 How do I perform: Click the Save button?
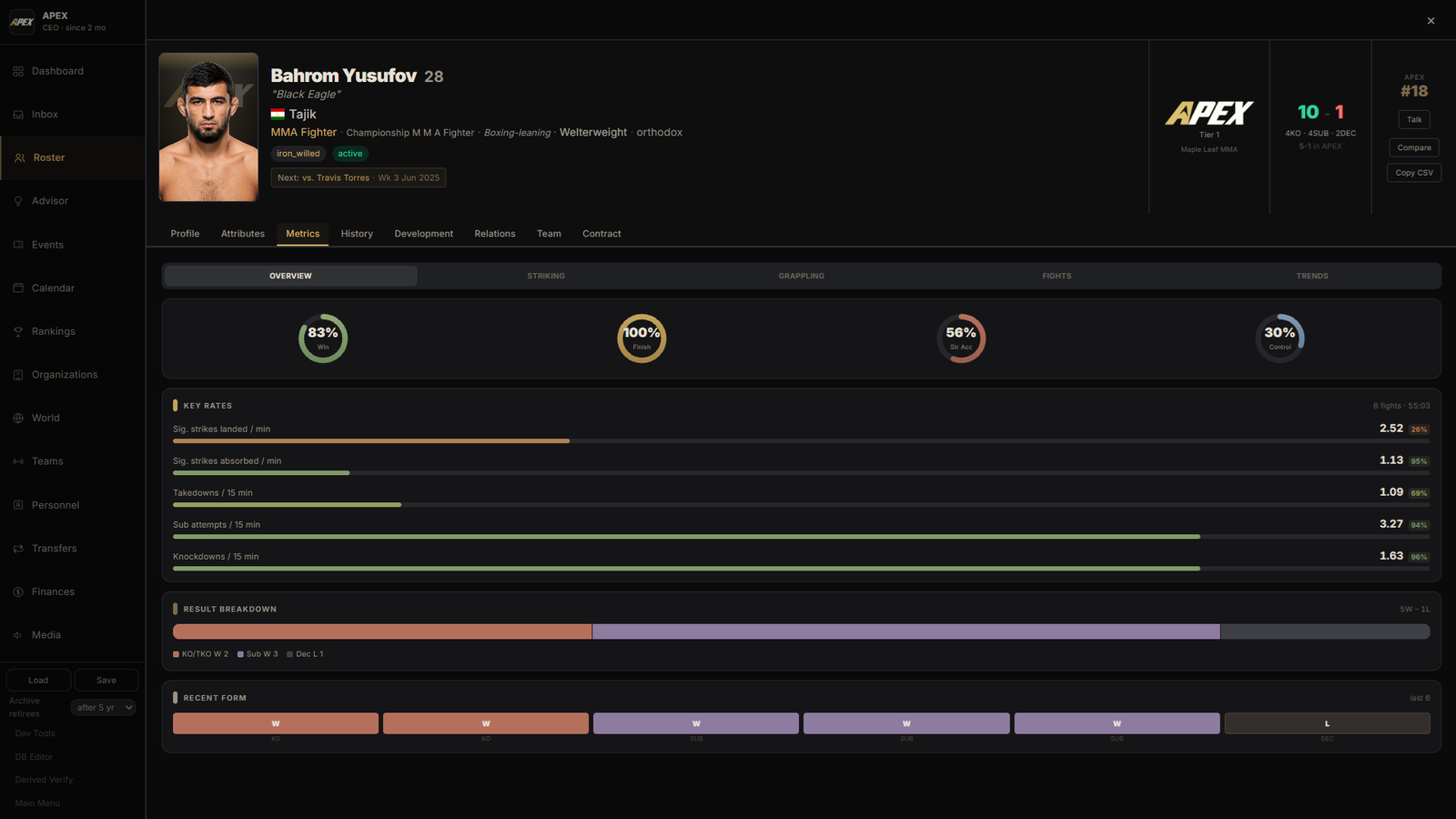pos(106,680)
